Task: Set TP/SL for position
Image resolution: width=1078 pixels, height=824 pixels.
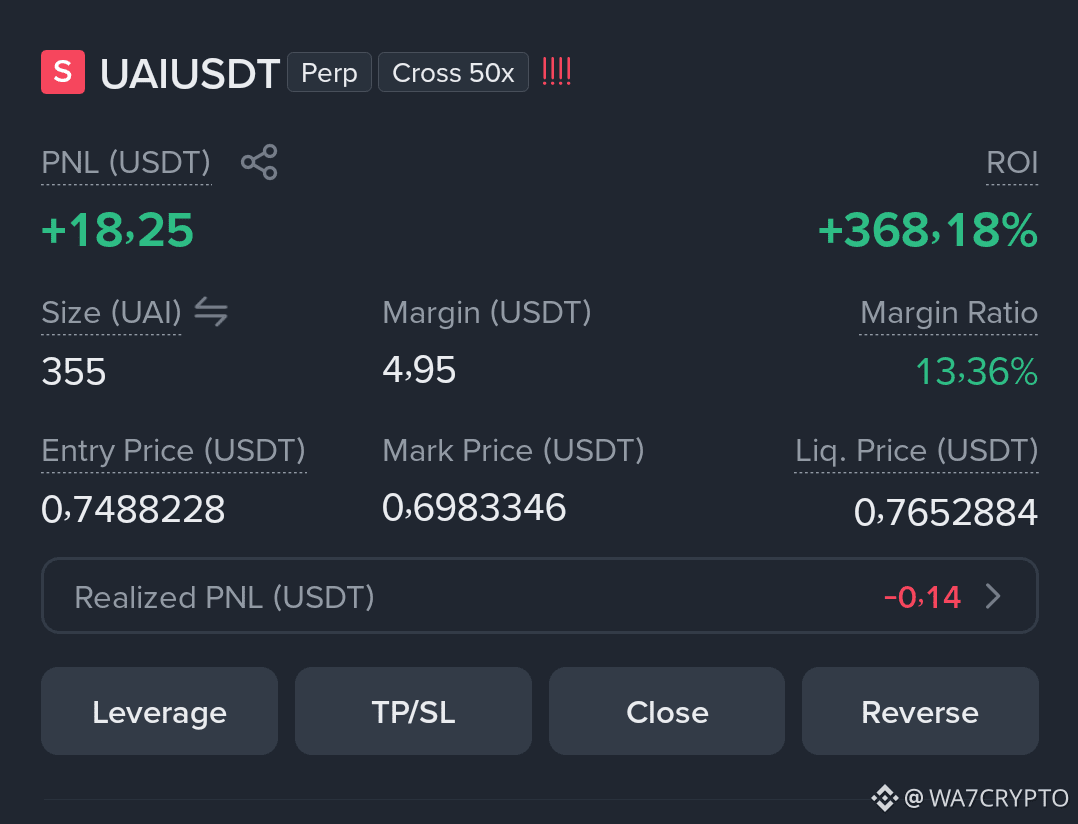Action: (x=413, y=711)
